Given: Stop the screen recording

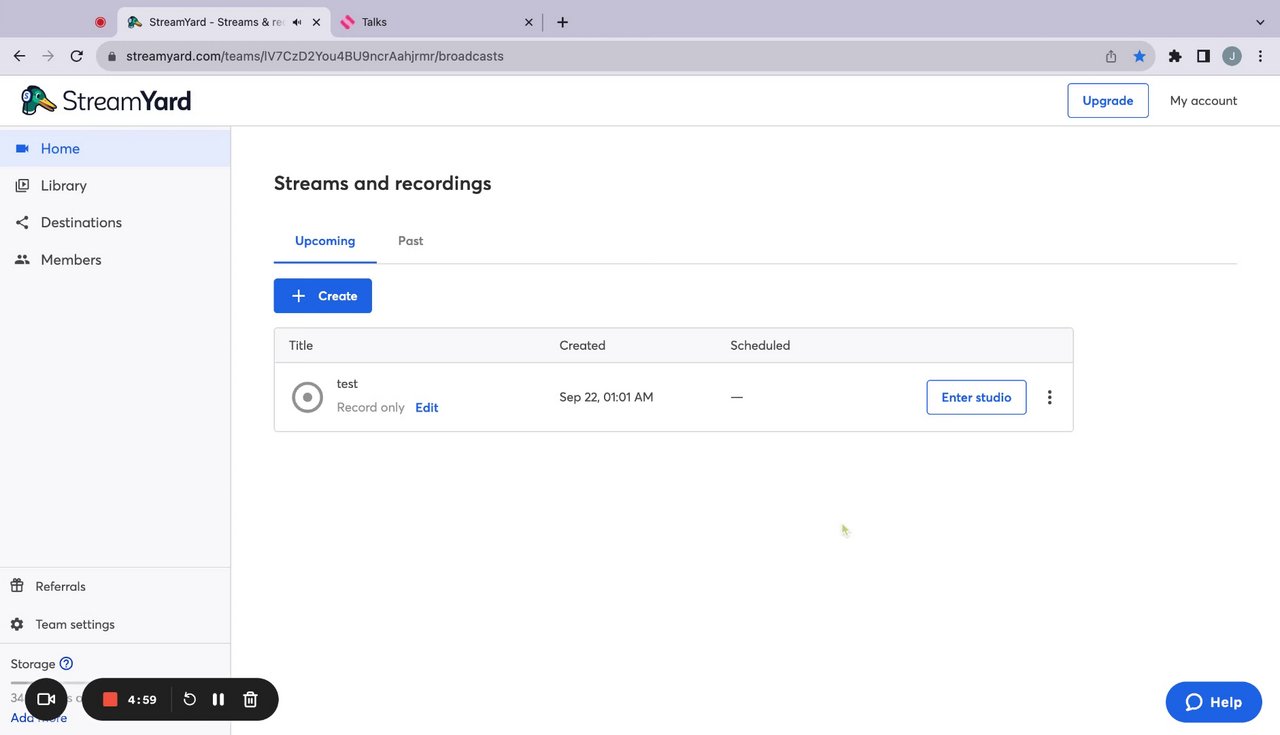Looking at the screenshot, I should 110,699.
